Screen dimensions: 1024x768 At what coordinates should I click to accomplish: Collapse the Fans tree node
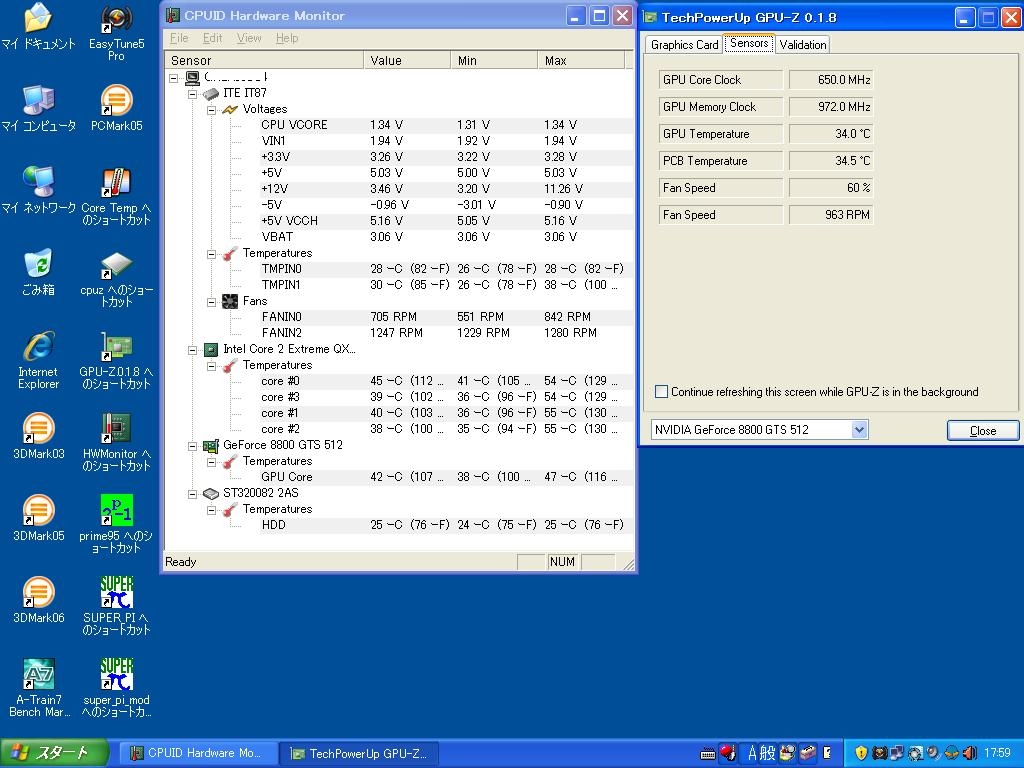tap(212, 302)
